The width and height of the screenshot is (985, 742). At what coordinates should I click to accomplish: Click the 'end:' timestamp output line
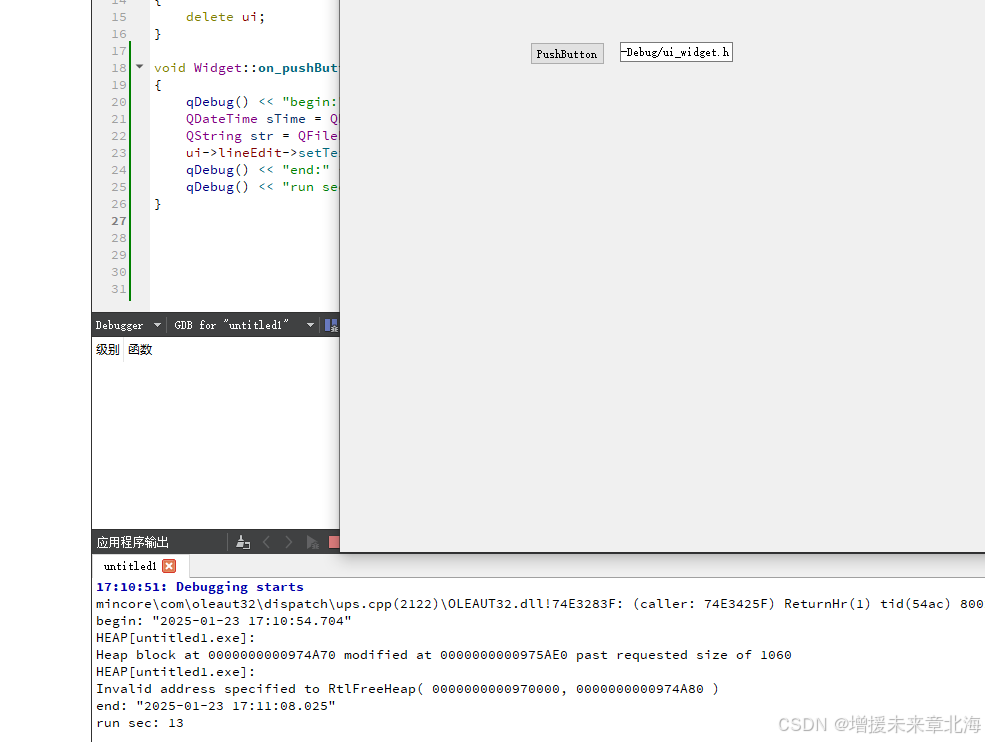pos(215,706)
